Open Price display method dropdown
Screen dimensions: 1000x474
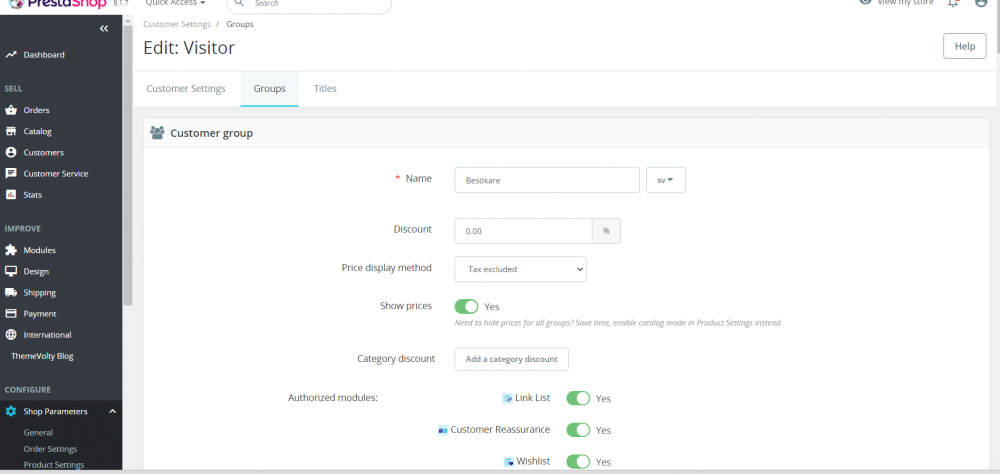(520, 269)
